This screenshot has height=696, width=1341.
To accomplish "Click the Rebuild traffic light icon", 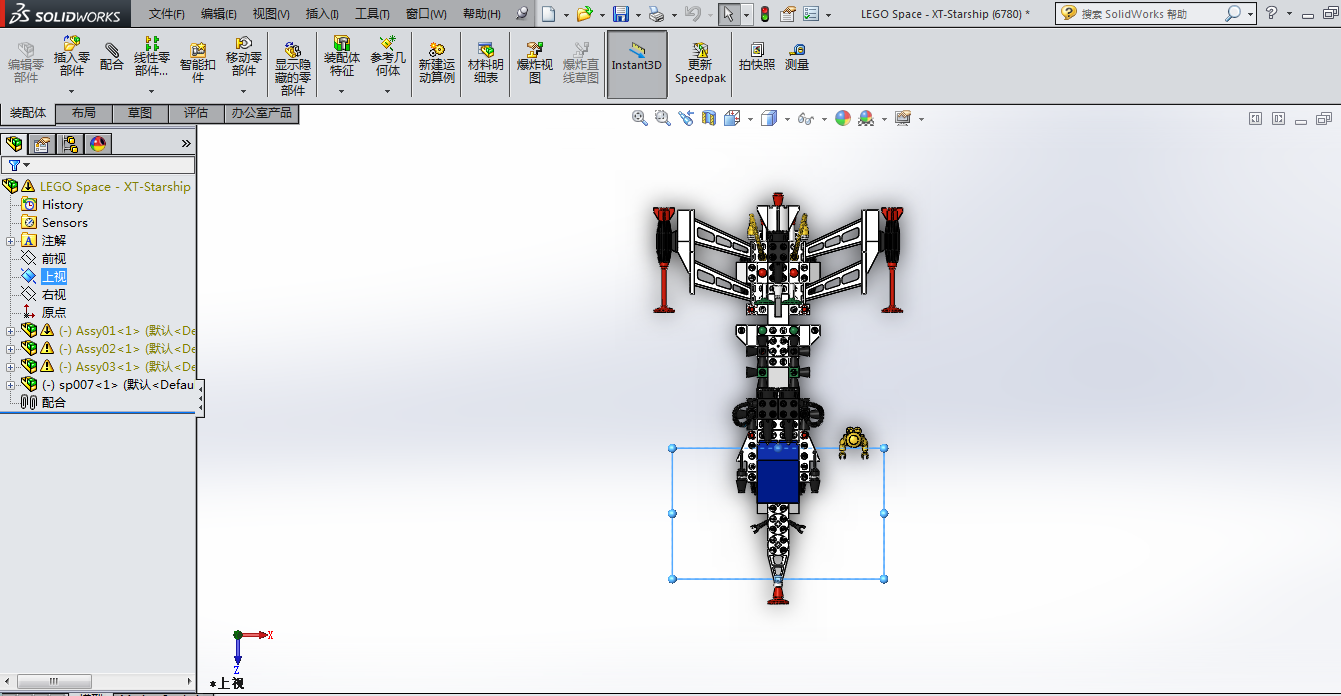I will pos(765,14).
